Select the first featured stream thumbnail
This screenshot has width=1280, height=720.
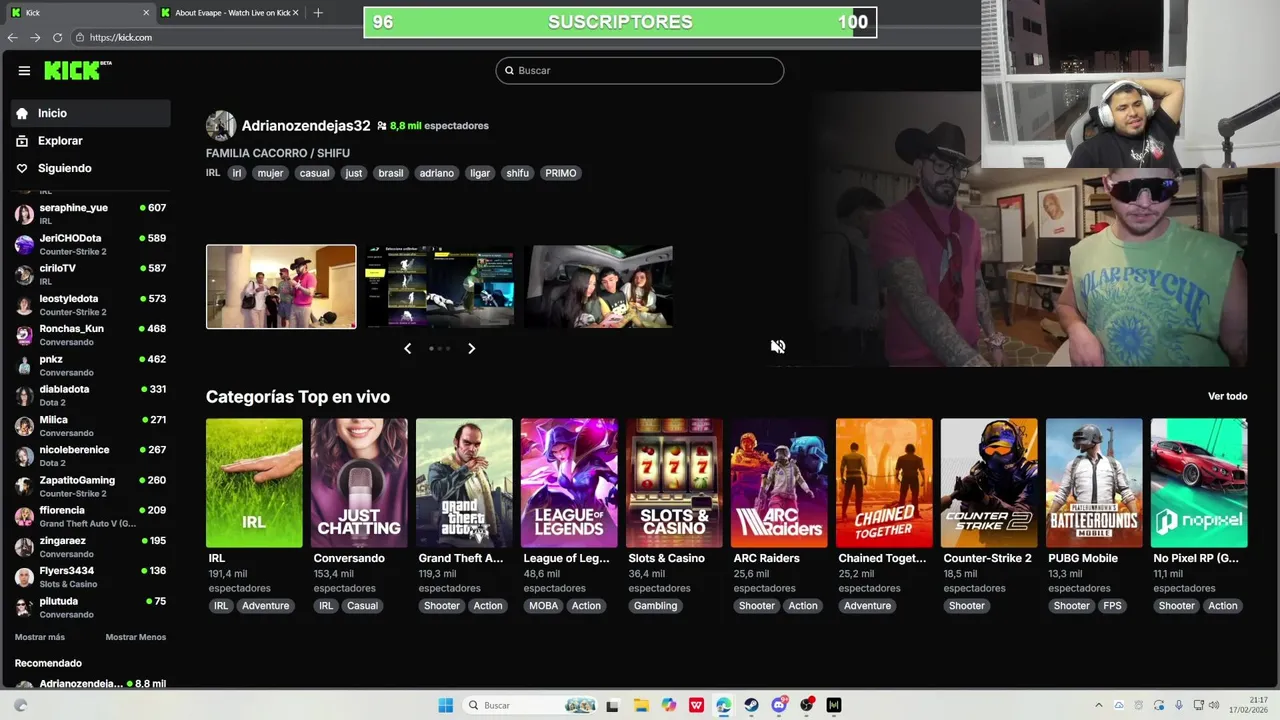pos(281,286)
